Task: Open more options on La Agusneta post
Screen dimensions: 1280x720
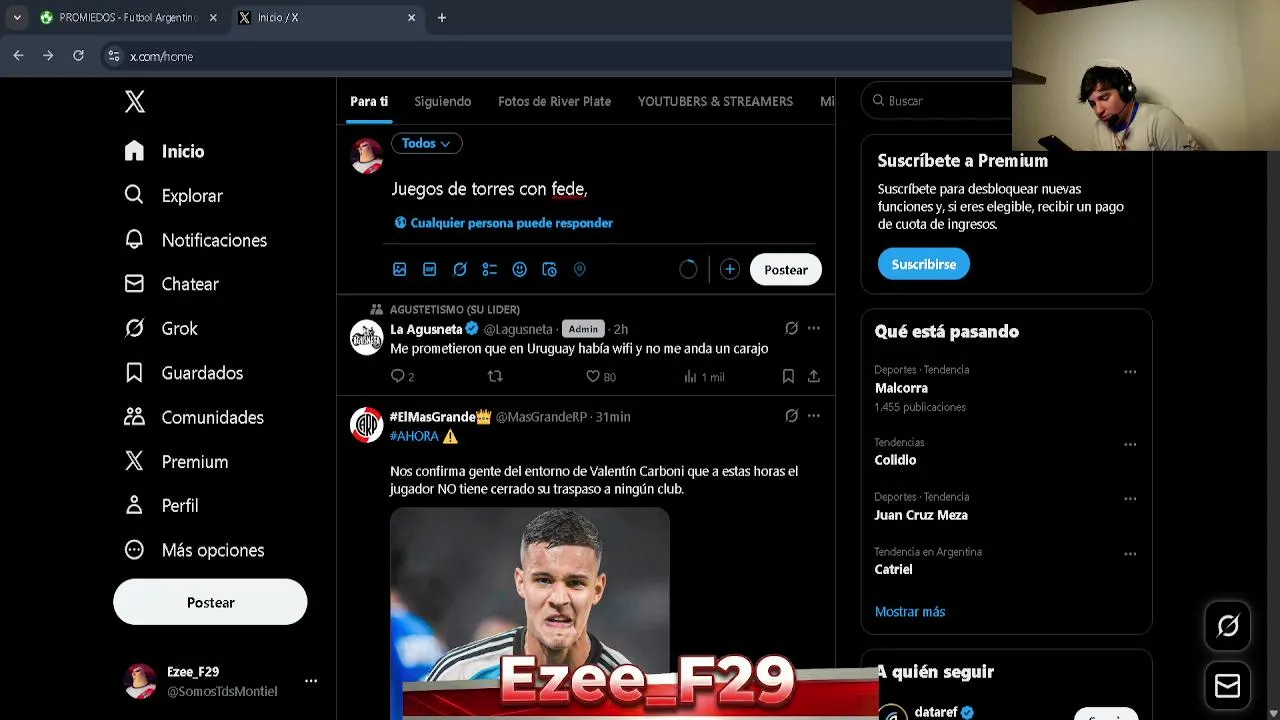Action: pos(814,328)
